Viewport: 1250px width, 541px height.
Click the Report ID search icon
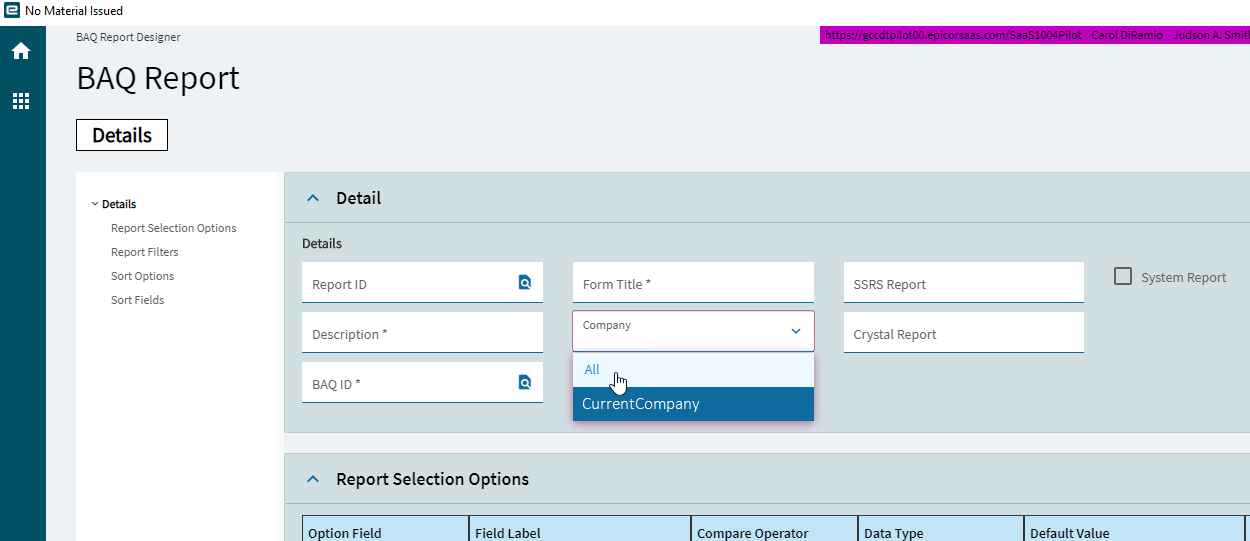pyautogui.click(x=525, y=283)
